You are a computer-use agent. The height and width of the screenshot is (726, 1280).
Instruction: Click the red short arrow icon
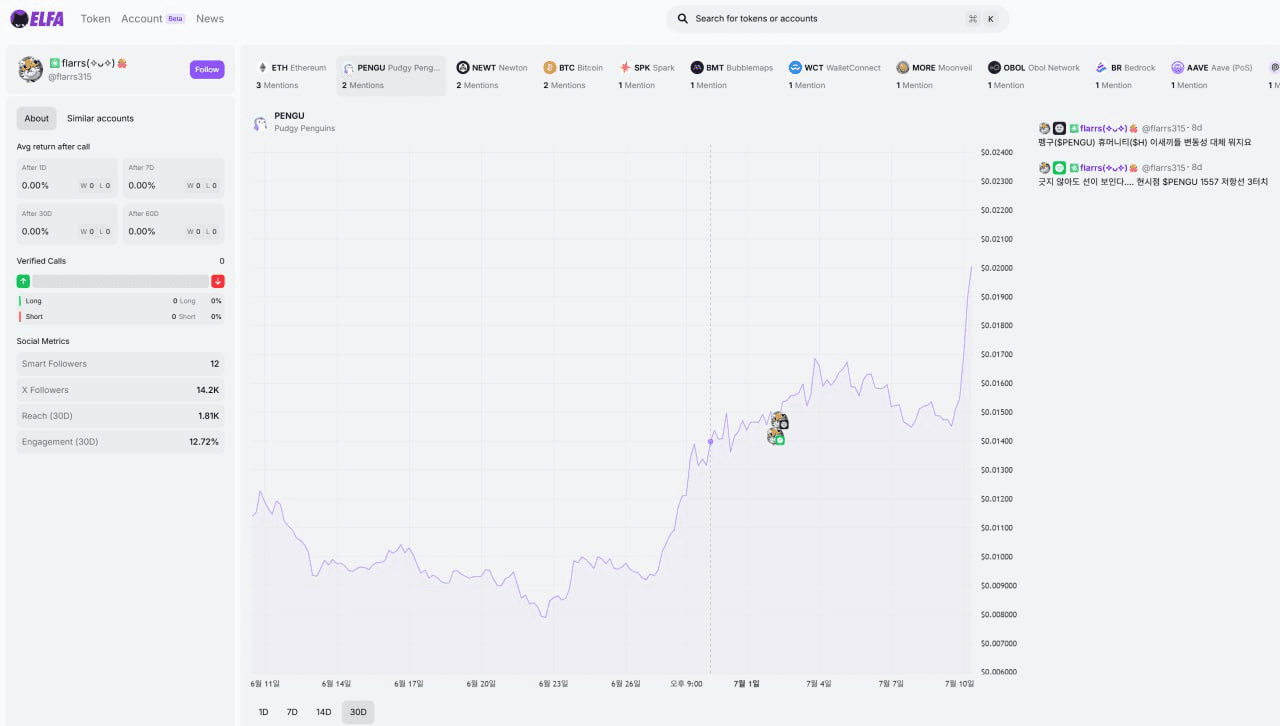(218, 281)
